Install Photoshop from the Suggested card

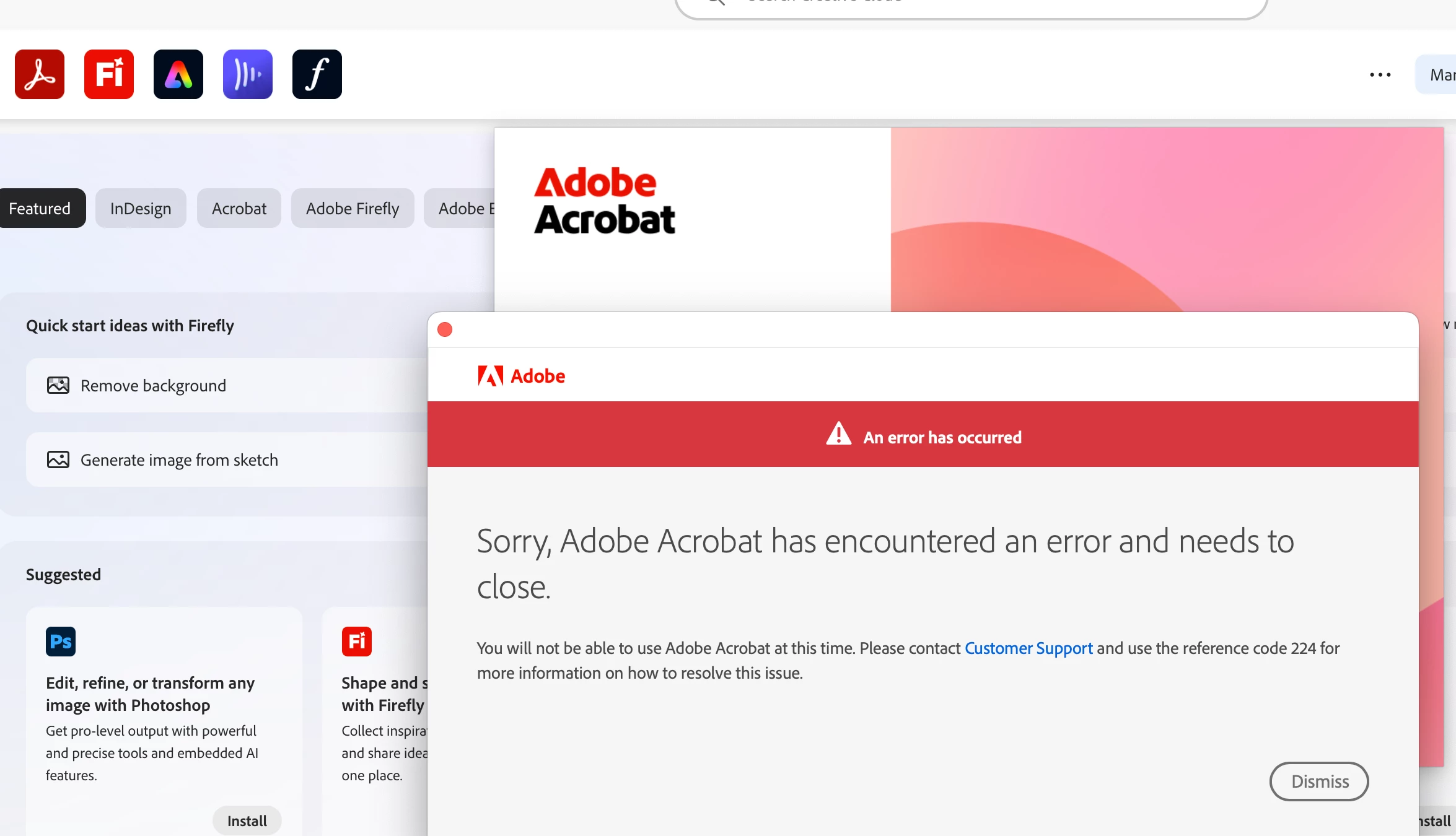pos(247,821)
